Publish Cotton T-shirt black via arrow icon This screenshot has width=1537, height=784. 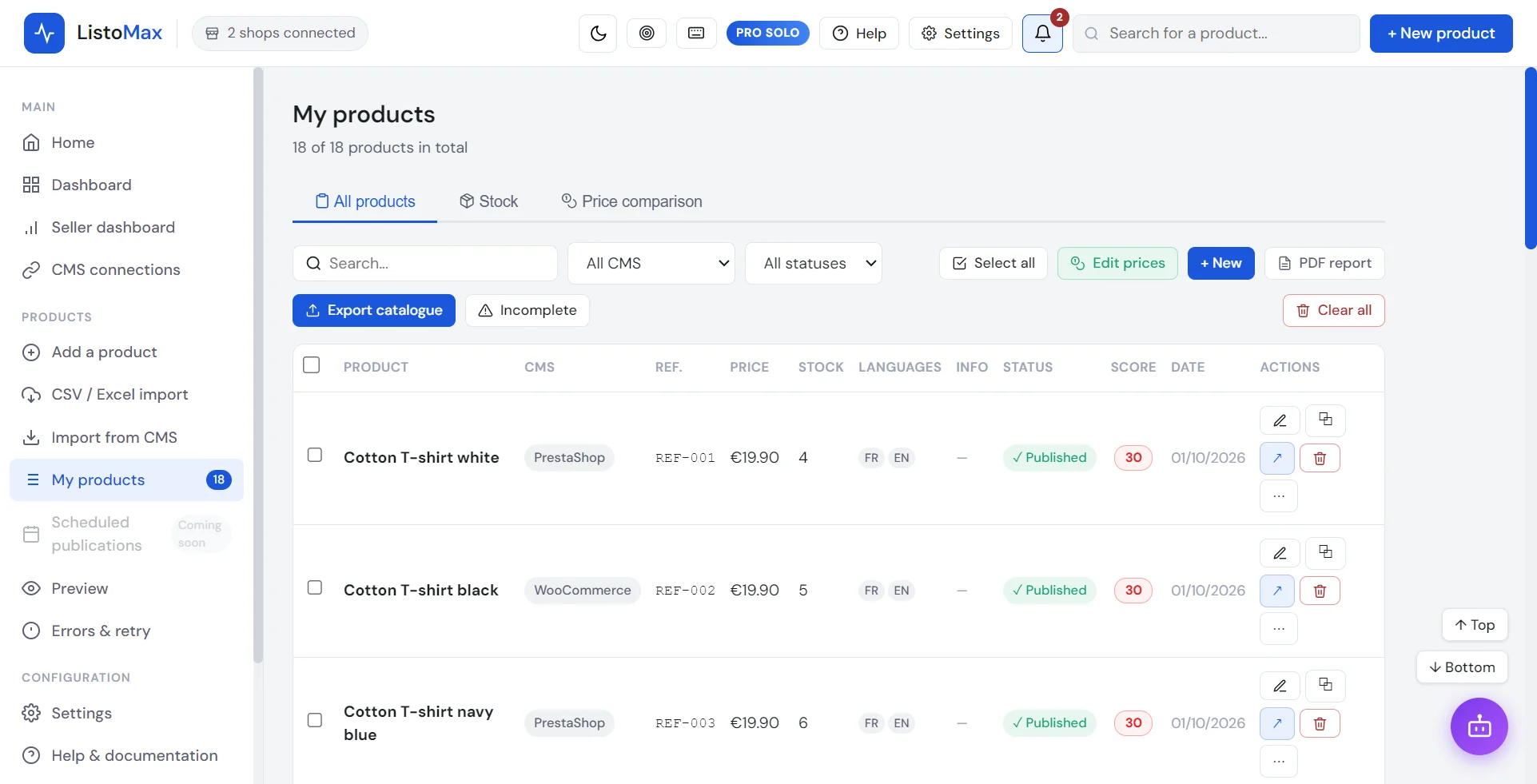[x=1277, y=591]
